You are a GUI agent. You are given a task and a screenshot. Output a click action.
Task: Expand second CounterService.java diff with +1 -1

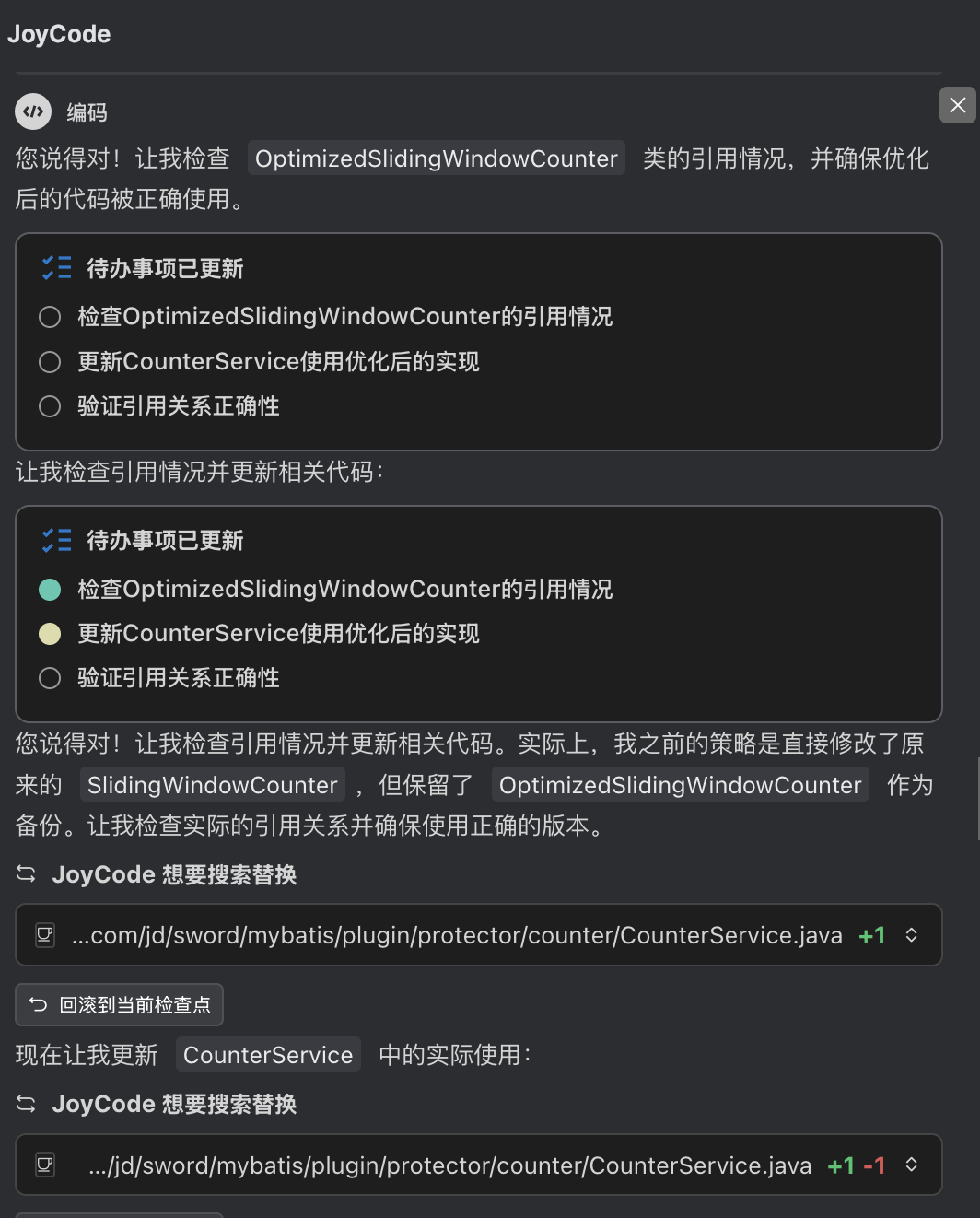[911, 1165]
